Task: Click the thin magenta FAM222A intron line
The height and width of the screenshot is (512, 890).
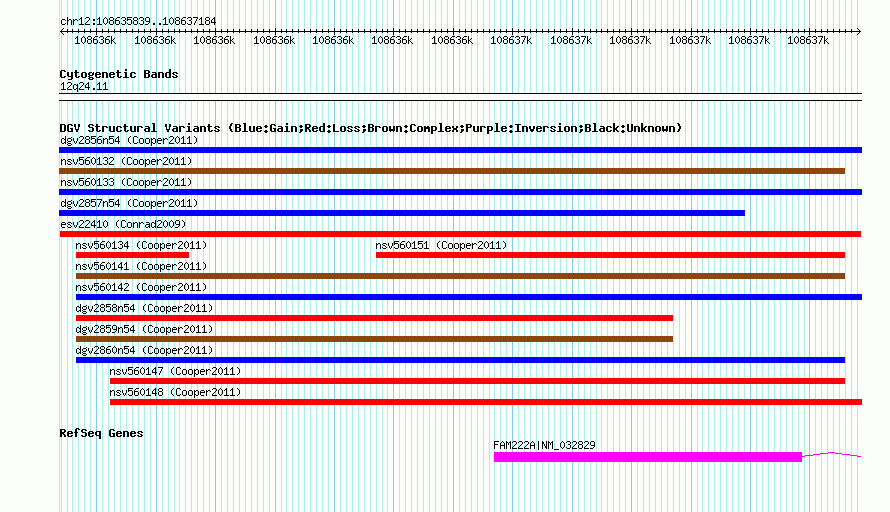Action: tap(832, 454)
